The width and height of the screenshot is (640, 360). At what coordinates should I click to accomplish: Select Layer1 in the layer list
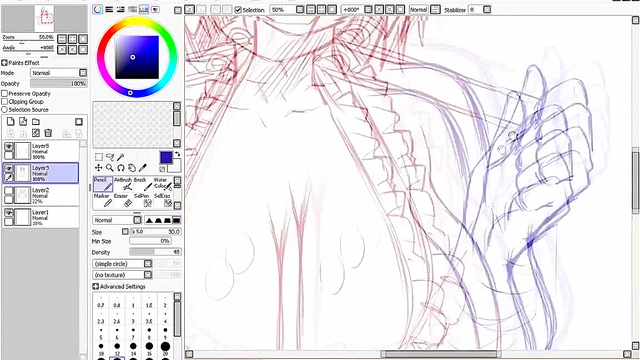pos(41,217)
